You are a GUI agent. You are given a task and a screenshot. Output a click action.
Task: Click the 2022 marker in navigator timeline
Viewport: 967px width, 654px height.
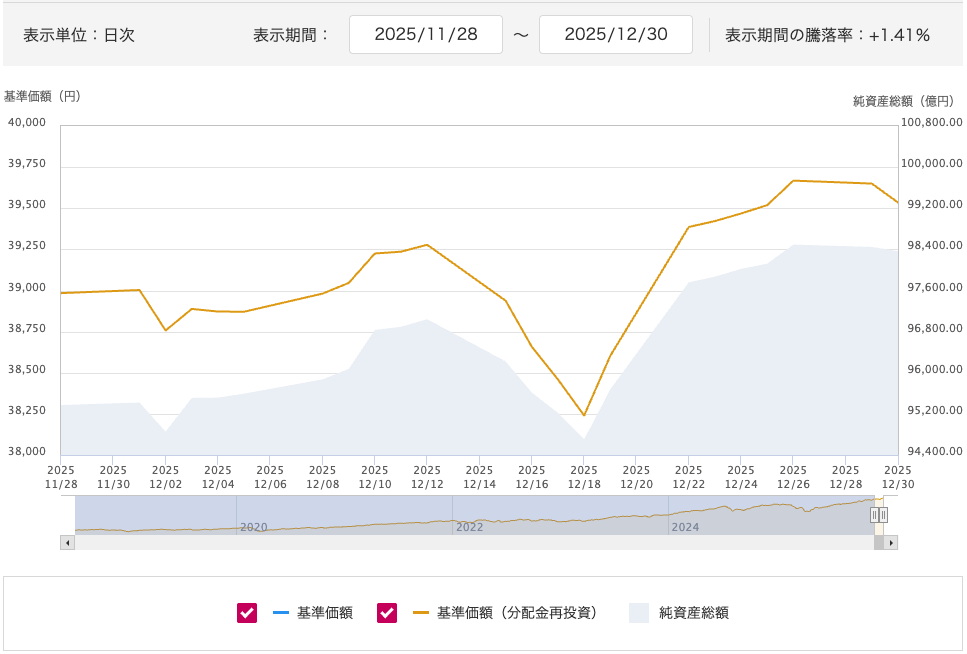(x=469, y=526)
